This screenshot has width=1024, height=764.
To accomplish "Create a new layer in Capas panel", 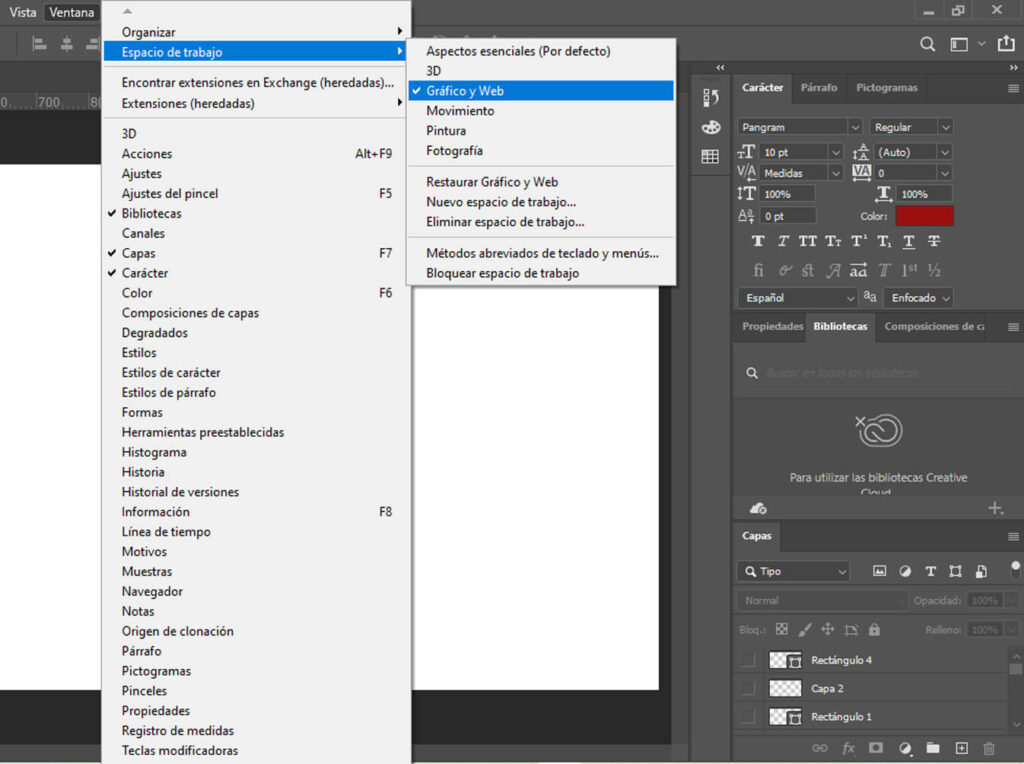I will click(x=961, y=748).
